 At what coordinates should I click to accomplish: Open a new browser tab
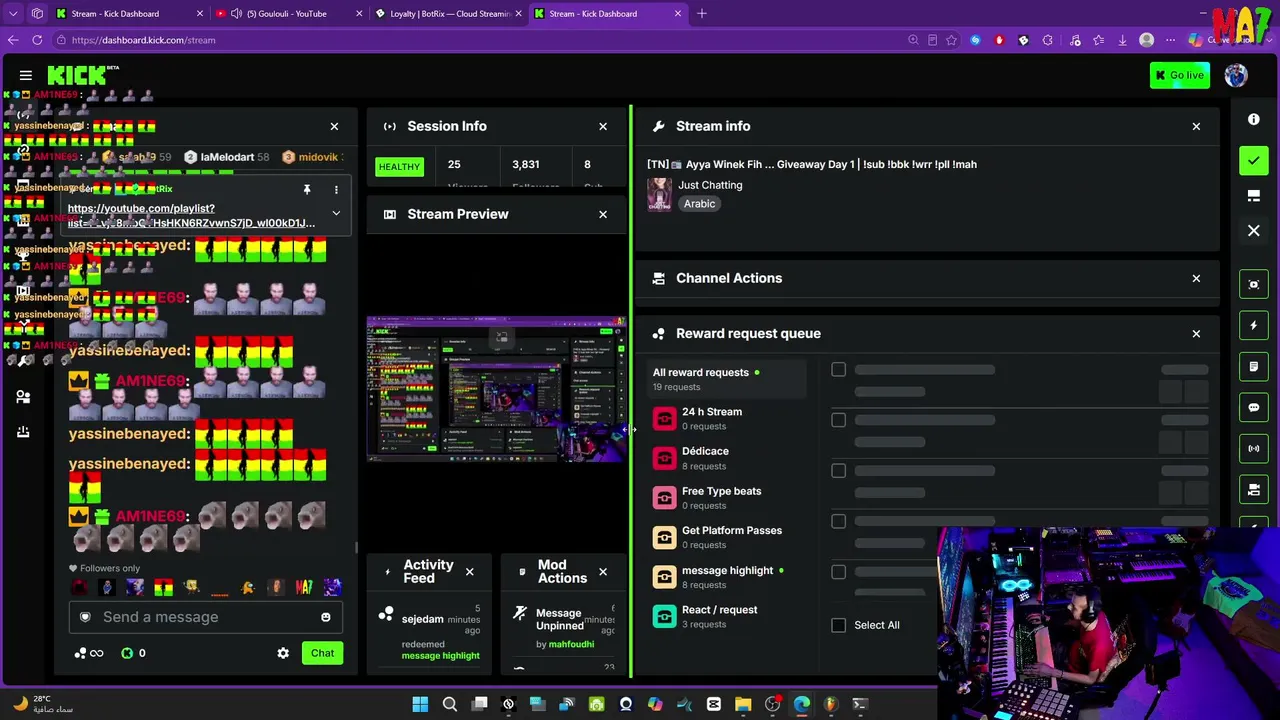[702, 14]
